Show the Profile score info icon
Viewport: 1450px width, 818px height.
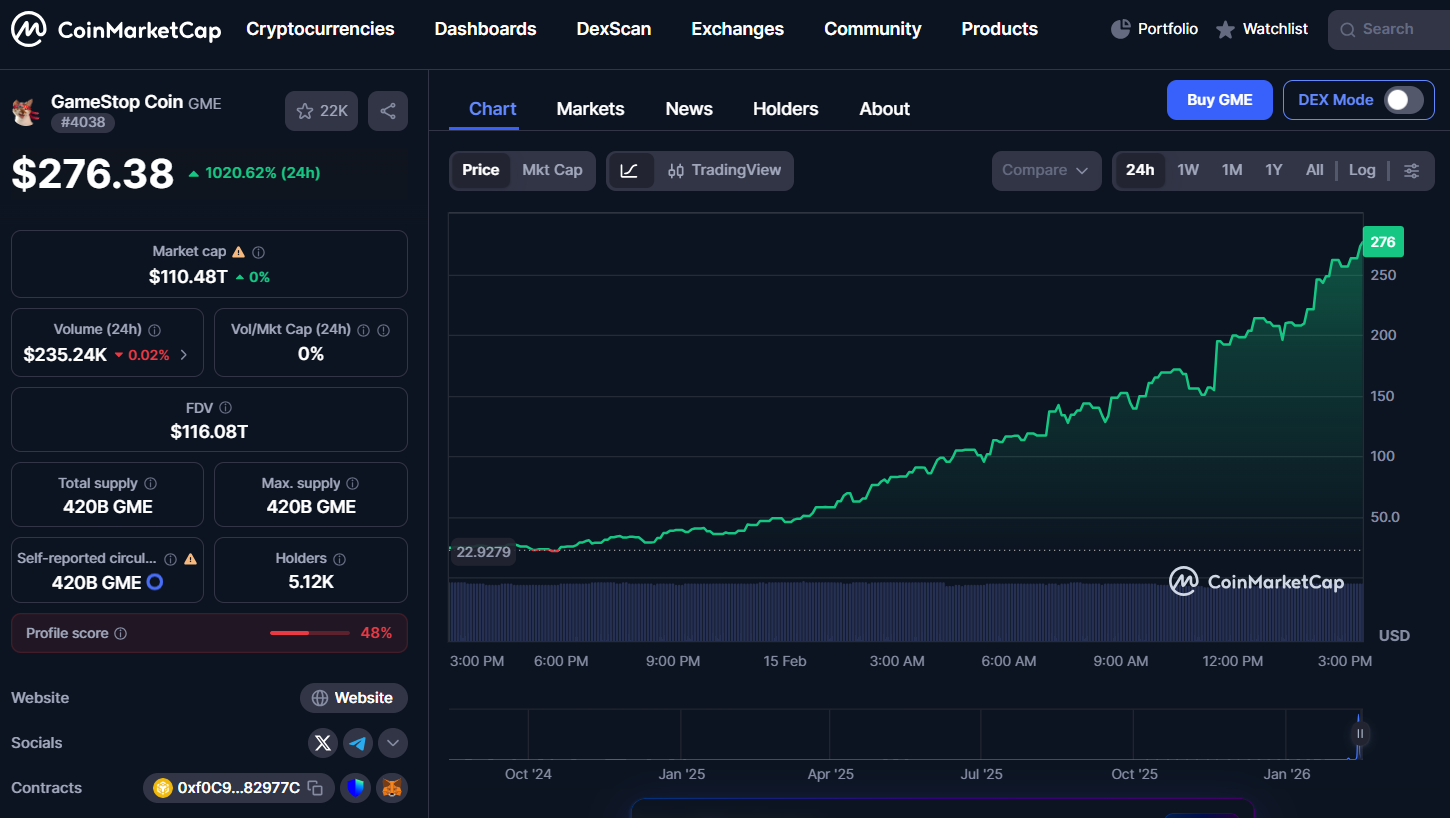point(121,634)
